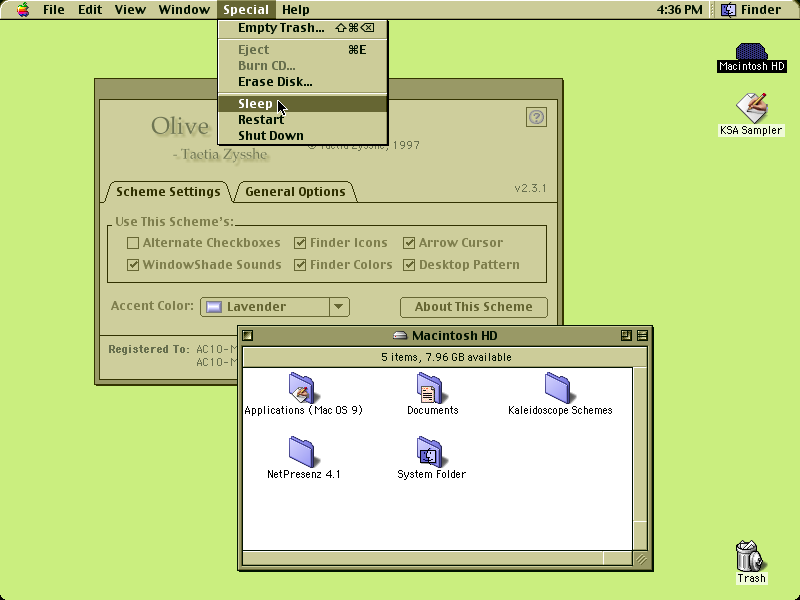The image size is (800, 600).
Task: Choose Shut Down from the Special menu
Action: pos(303,136)
